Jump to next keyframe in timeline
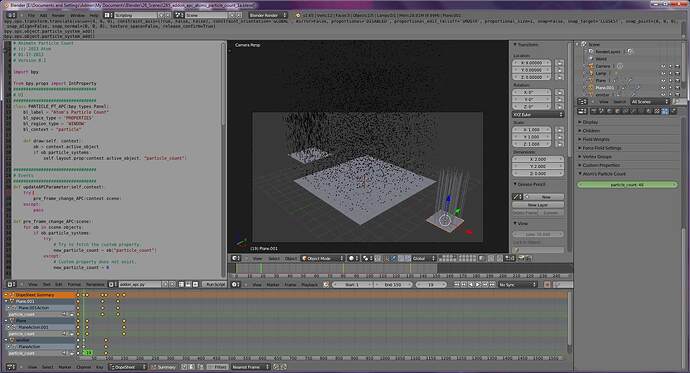The image size is (690, 373). pos(485,285)
